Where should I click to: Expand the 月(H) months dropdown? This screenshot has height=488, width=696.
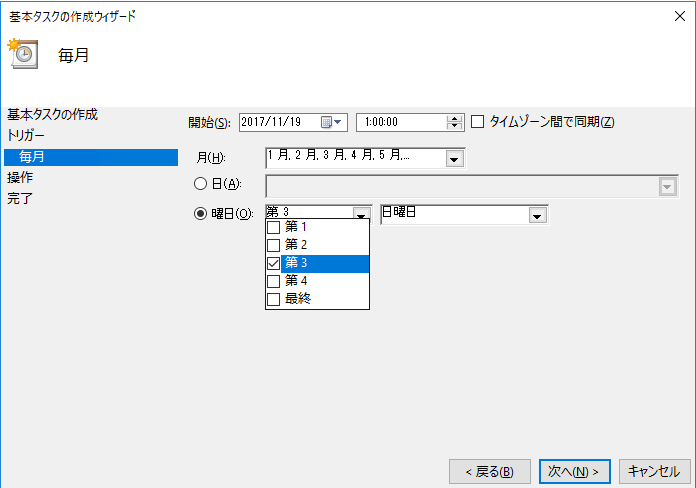coord(454,159)
